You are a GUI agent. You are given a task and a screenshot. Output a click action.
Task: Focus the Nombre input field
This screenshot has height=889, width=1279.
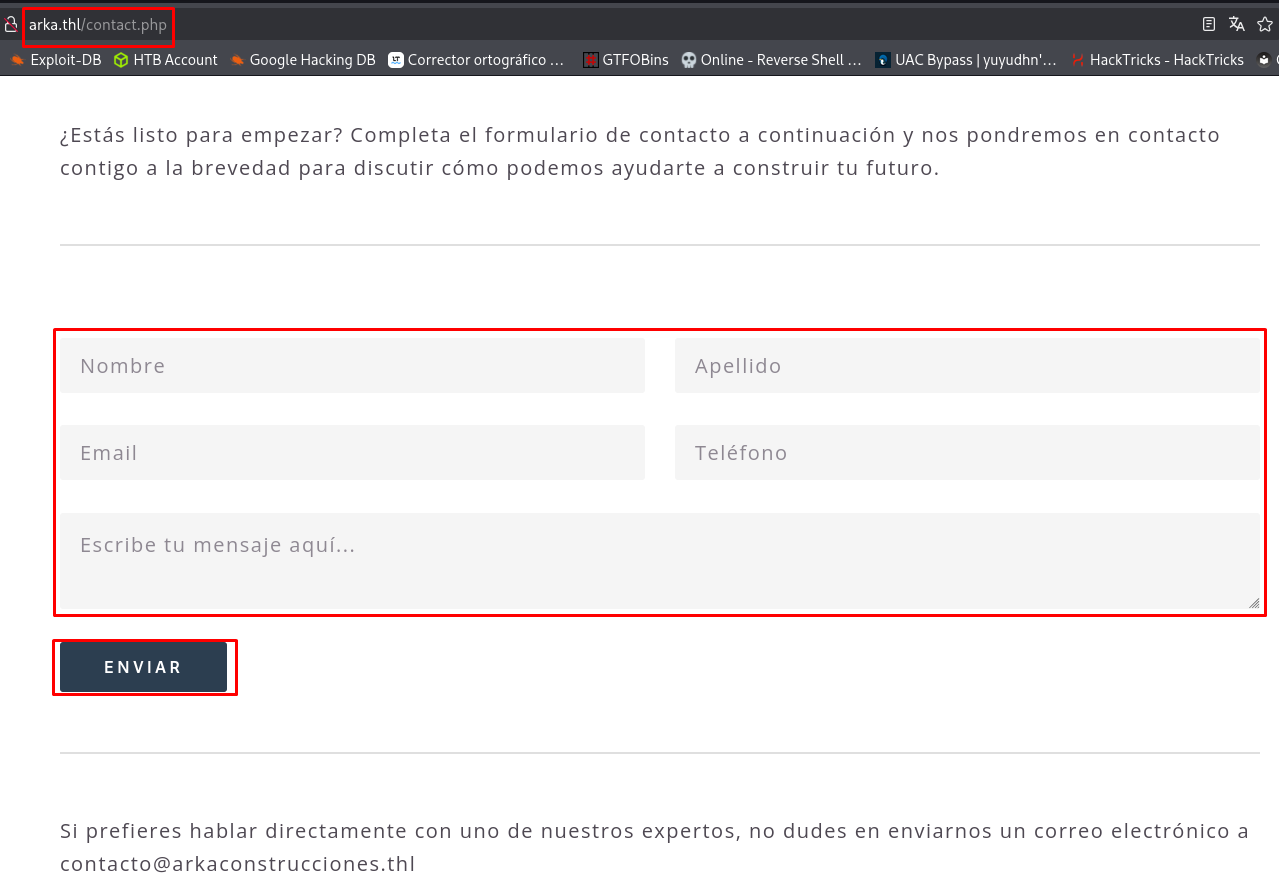pos(352,366)
